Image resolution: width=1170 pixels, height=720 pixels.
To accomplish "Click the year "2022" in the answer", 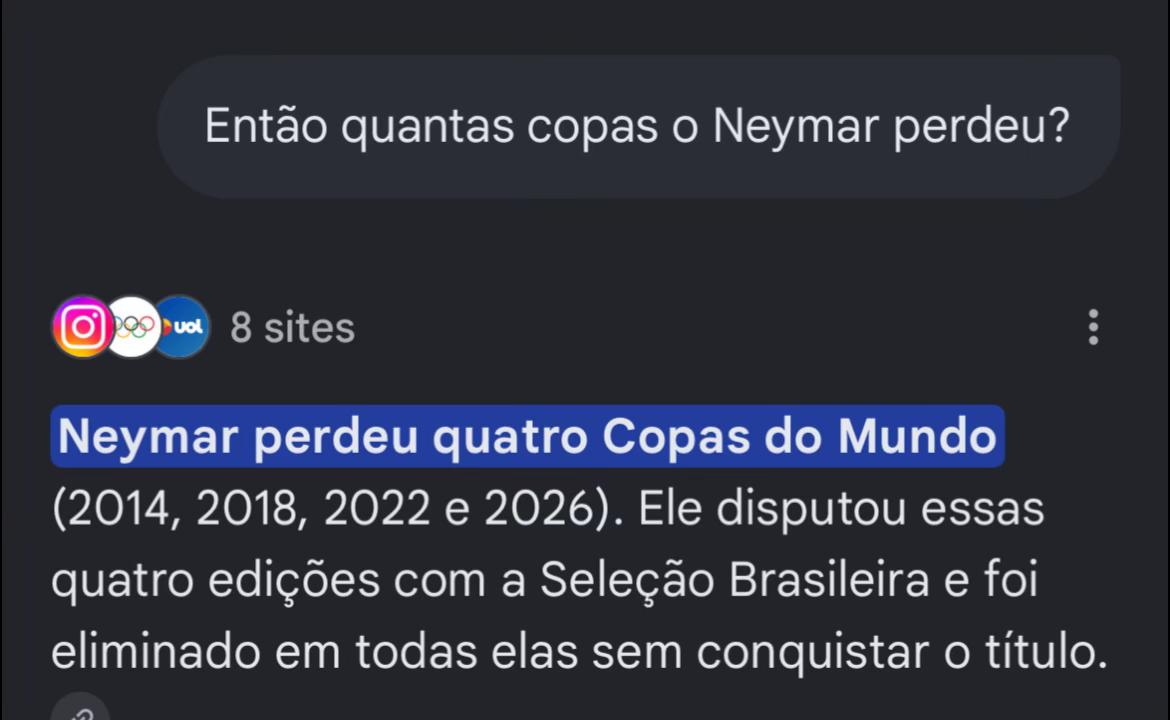I will tap(377, 509).
